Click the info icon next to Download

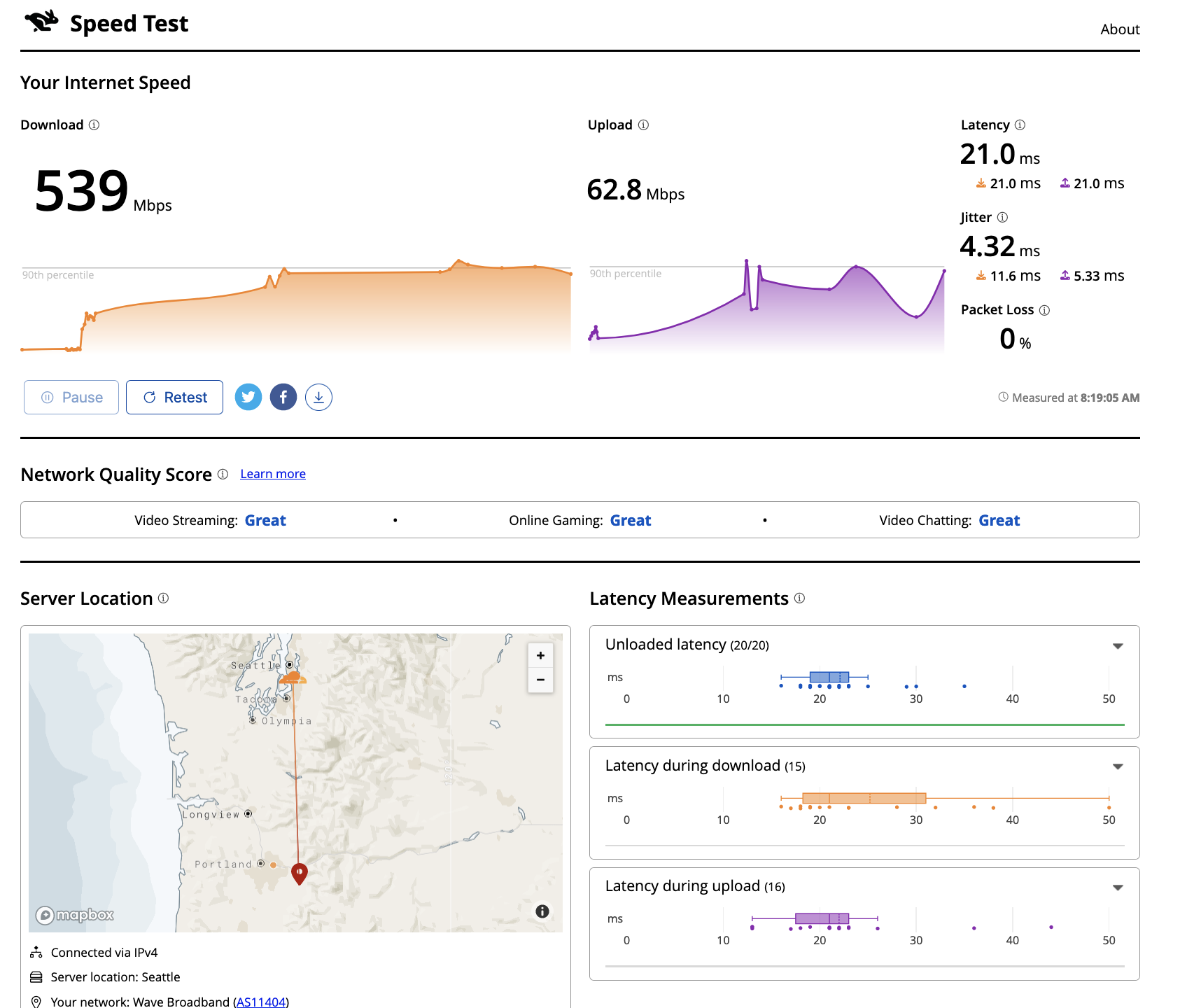(94, 125)
